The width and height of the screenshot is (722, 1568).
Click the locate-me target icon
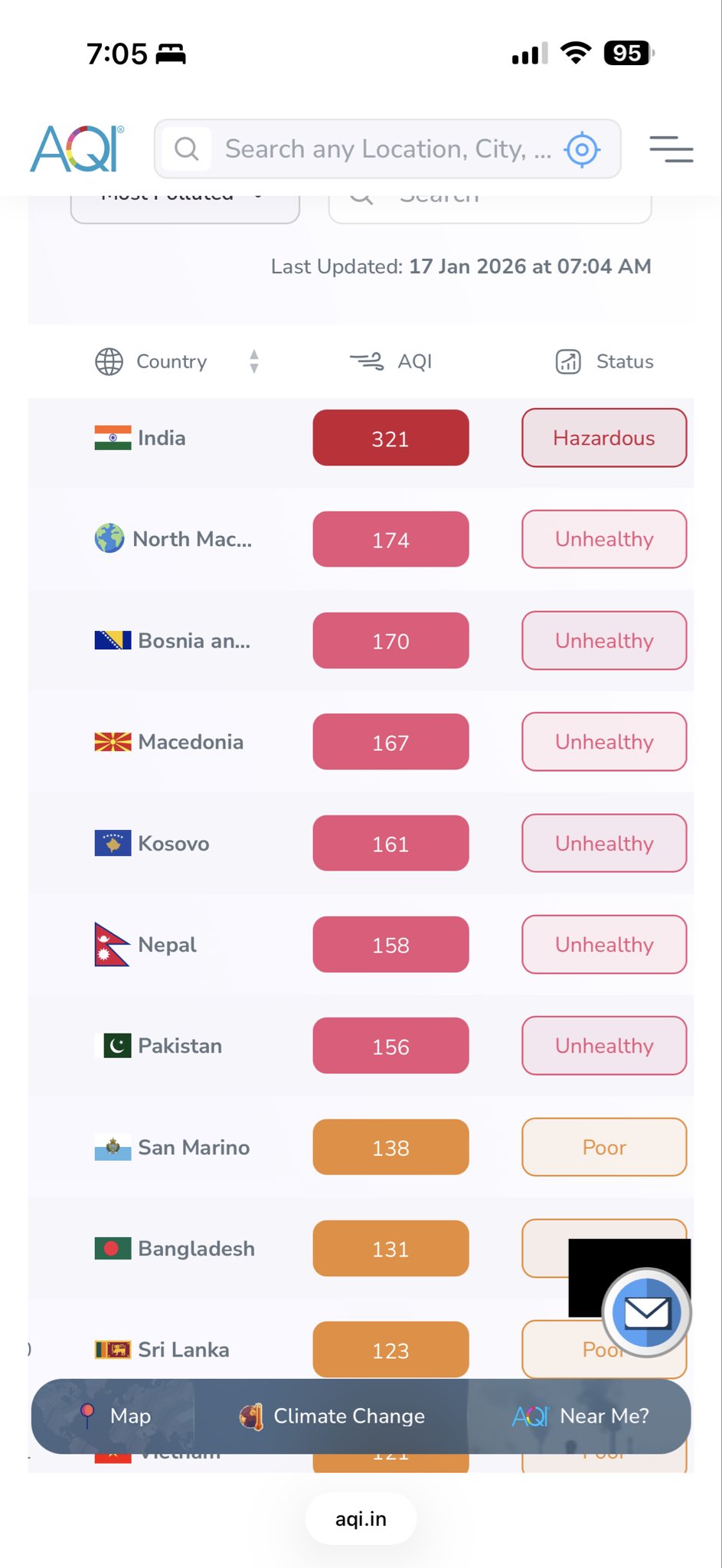pyautogui.click(x=581, y=149)
